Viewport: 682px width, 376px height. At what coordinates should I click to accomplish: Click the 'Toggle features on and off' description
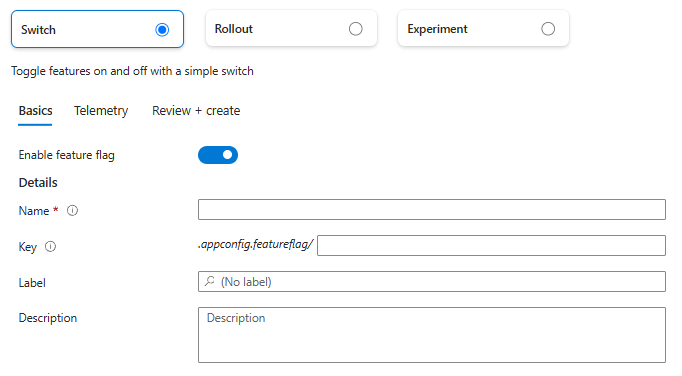[x=132, y=71]
